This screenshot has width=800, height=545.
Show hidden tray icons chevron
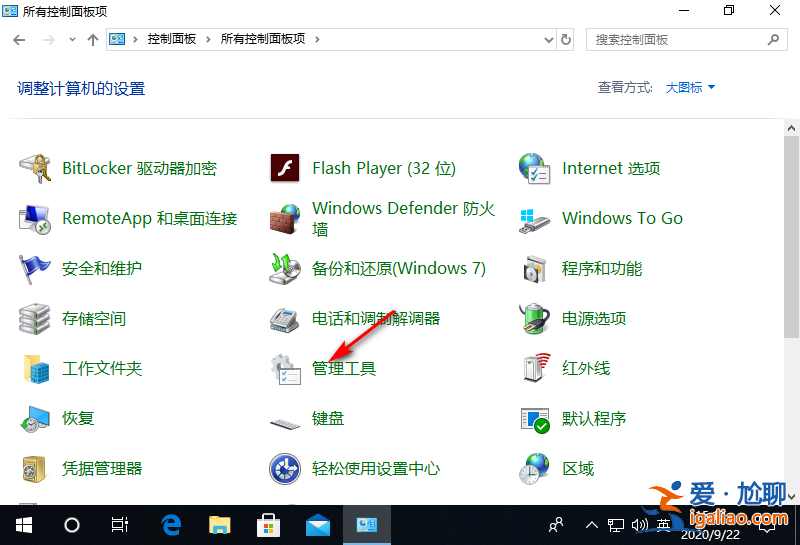click(591, 525)
